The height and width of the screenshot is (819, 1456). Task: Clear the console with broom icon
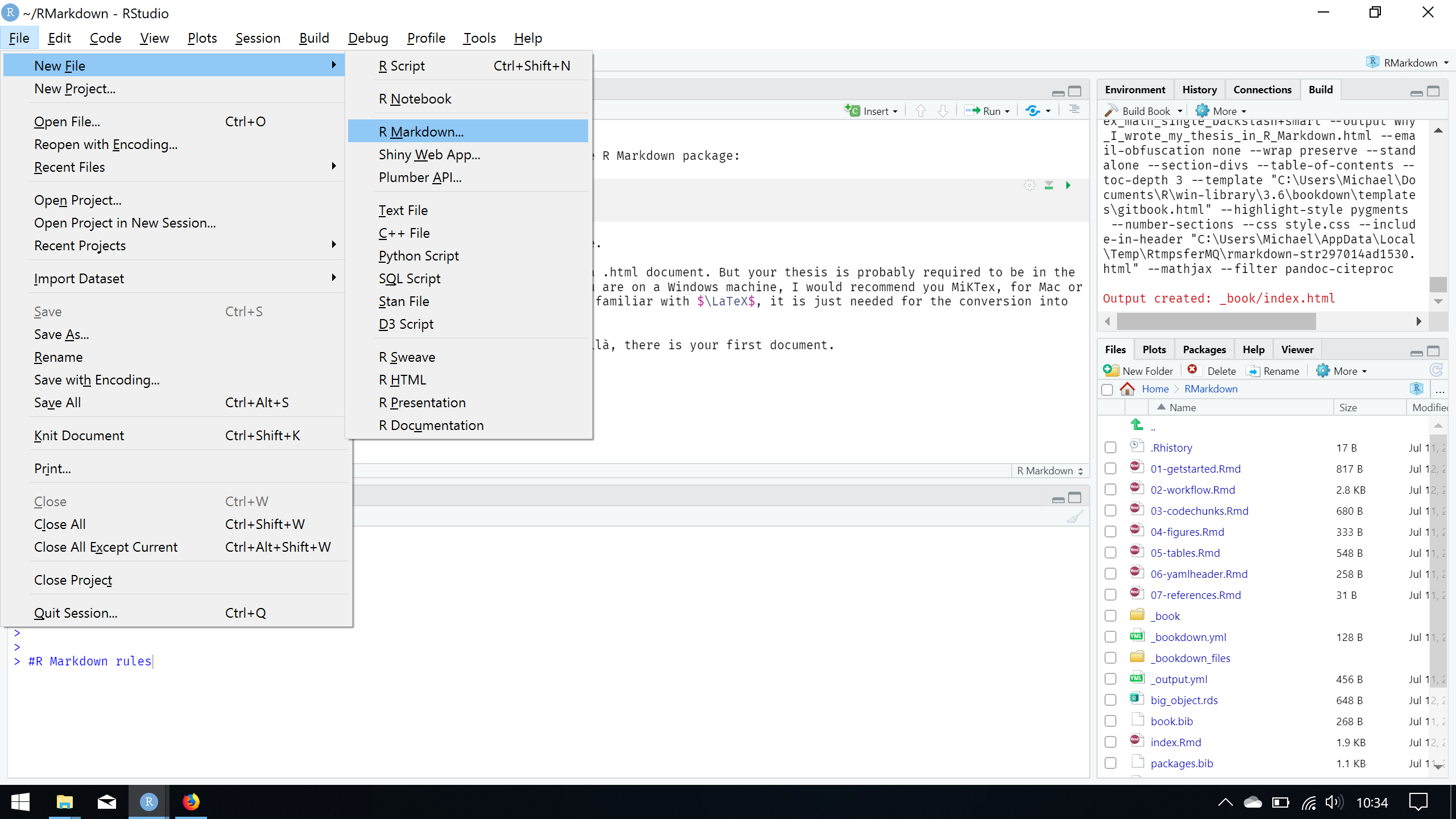click(x=1074, y=516)
